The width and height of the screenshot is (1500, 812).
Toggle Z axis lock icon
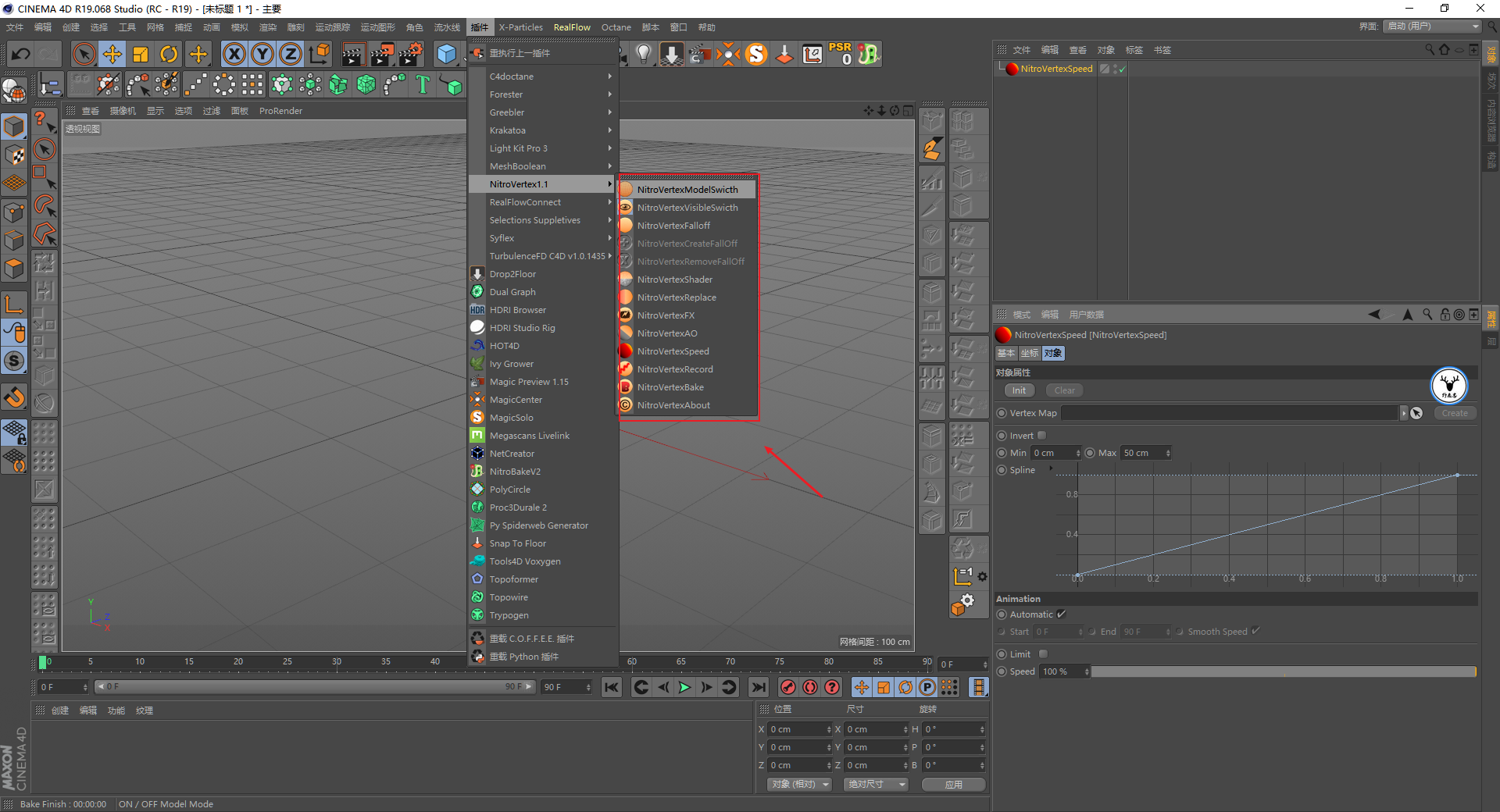291,54
